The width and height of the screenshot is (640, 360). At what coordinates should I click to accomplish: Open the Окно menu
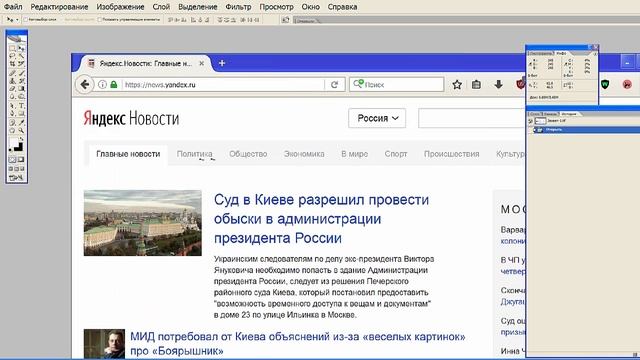click(311, 7)
